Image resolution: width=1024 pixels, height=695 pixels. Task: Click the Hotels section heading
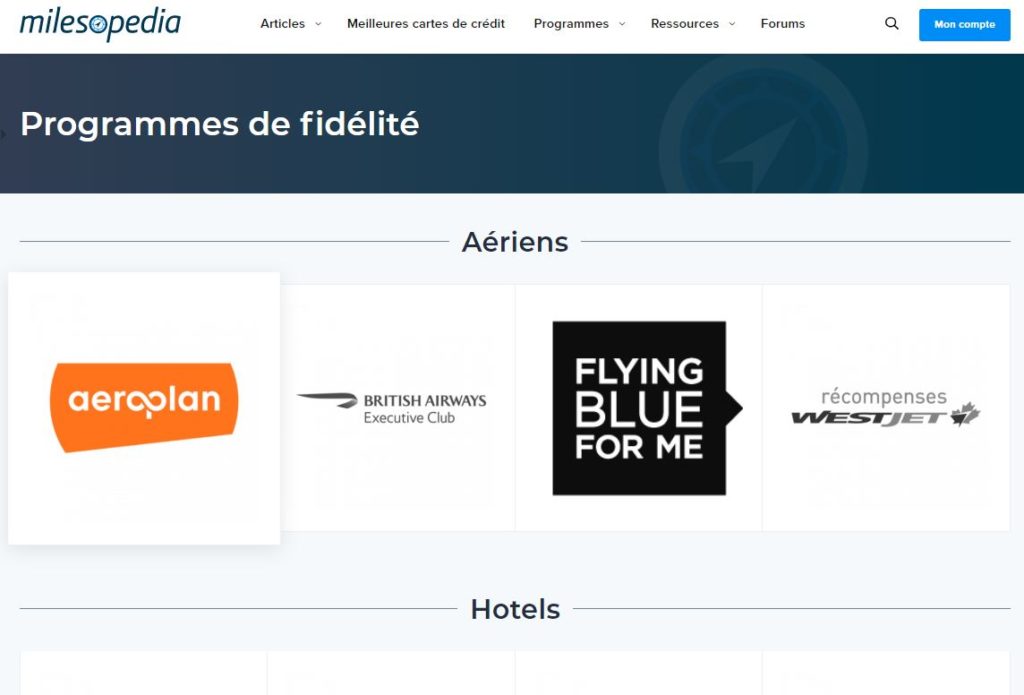515,609
